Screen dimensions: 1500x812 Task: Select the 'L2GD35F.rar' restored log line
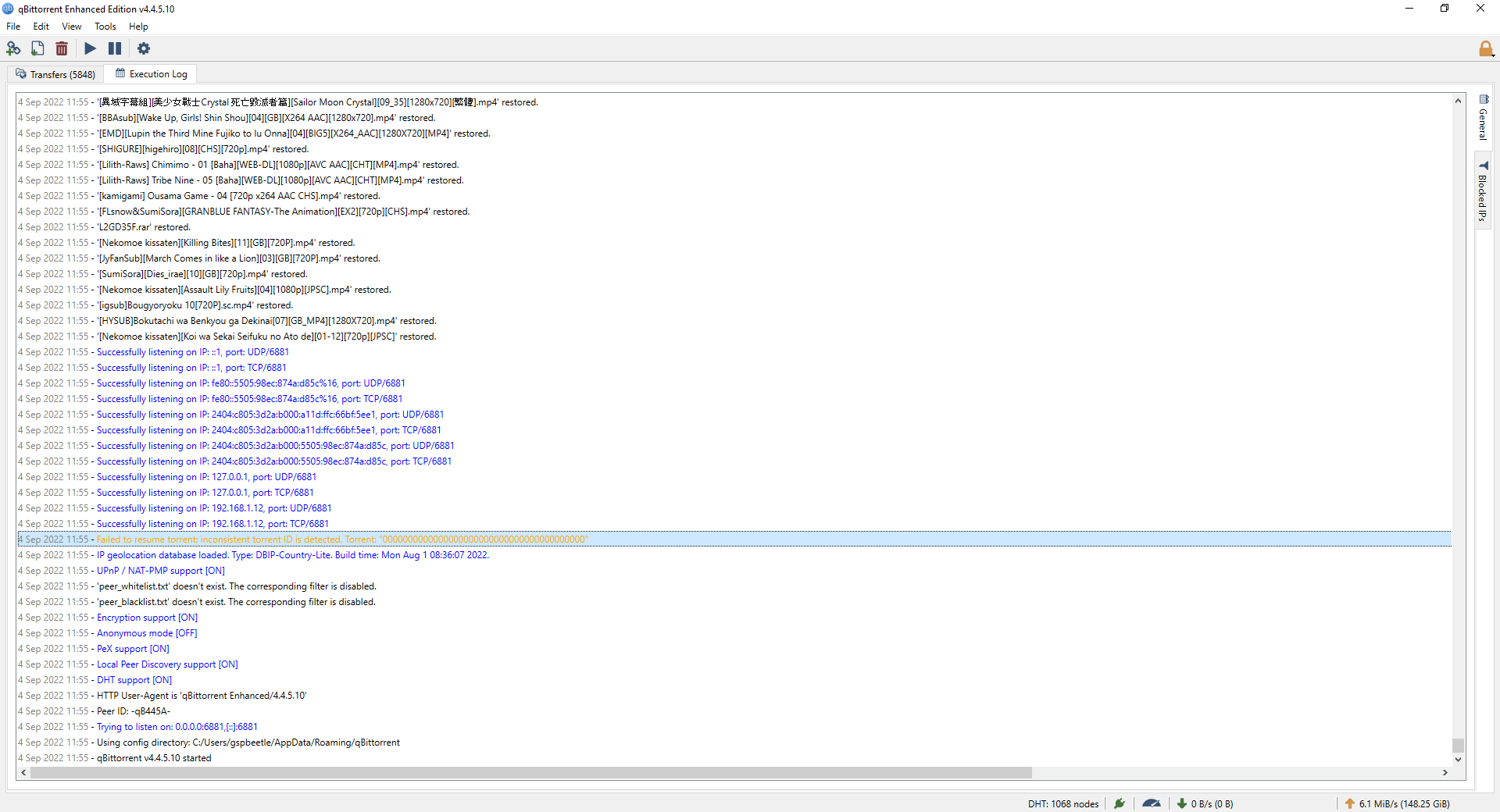pos(734,227)
